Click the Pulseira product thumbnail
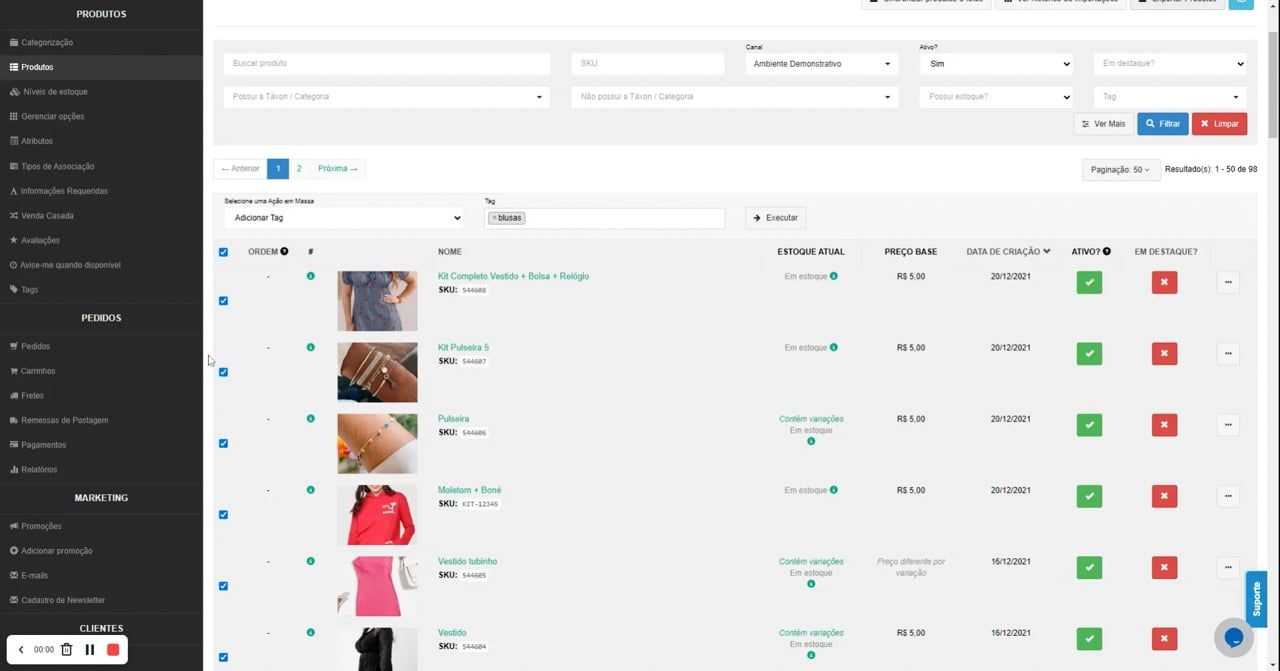1280x671 pixels. click(x=377, y=443)
